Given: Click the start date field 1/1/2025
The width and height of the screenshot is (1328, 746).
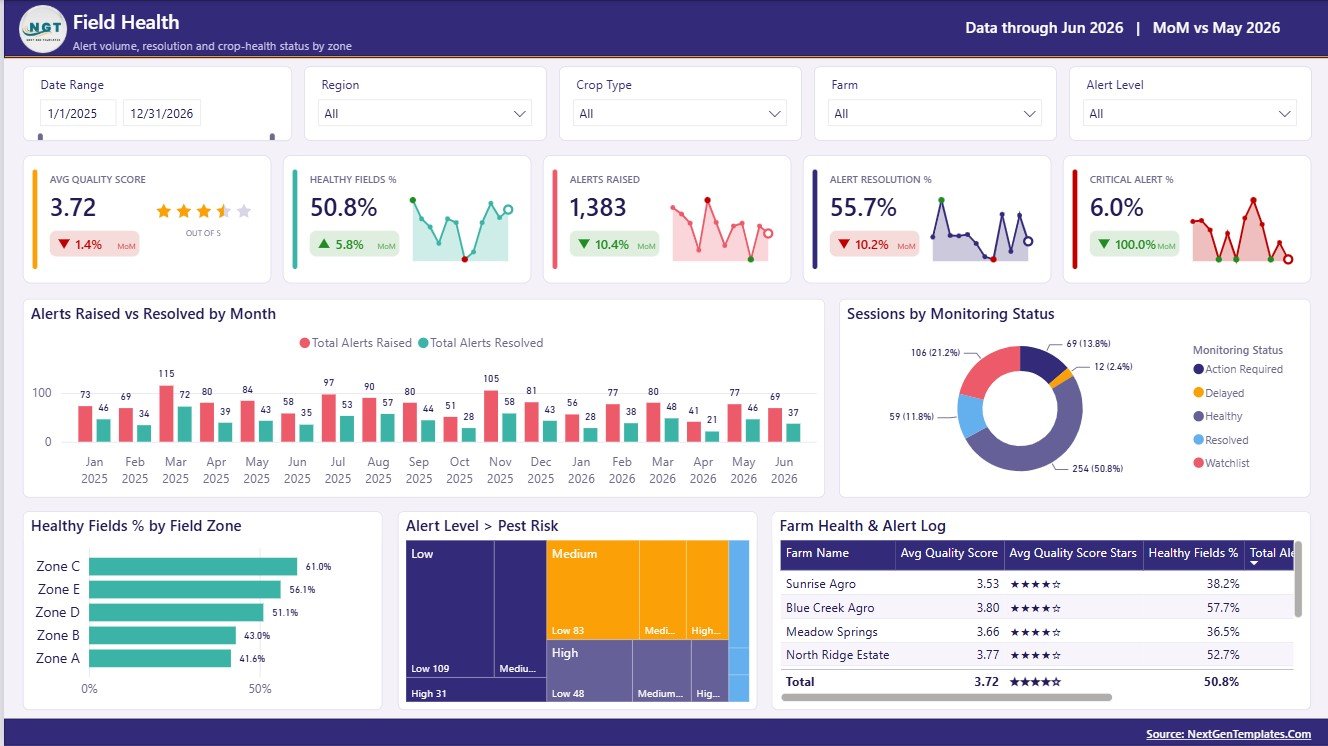Looking at the screenshot, I should click(x=78, y=113).
